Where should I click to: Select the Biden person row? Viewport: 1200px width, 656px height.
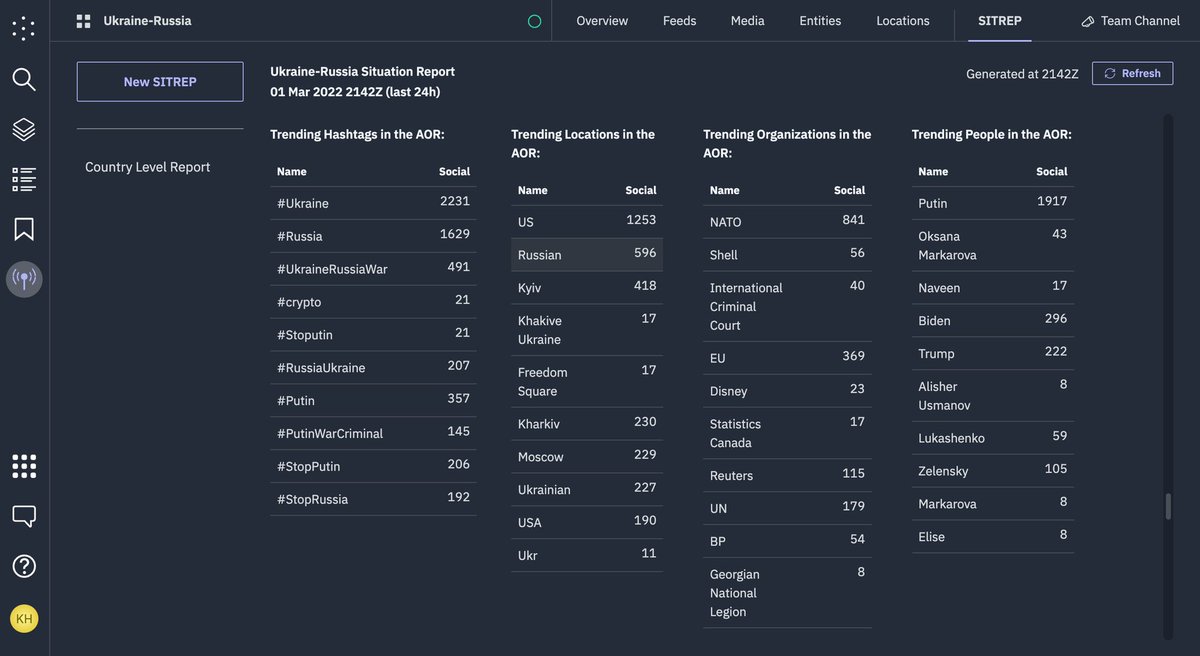click(993, 321)
